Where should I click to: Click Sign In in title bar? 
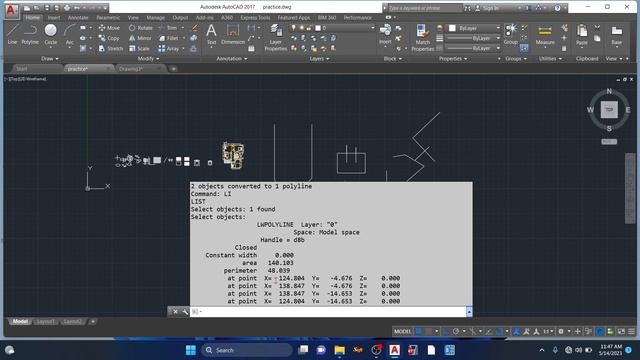[490, 8]
